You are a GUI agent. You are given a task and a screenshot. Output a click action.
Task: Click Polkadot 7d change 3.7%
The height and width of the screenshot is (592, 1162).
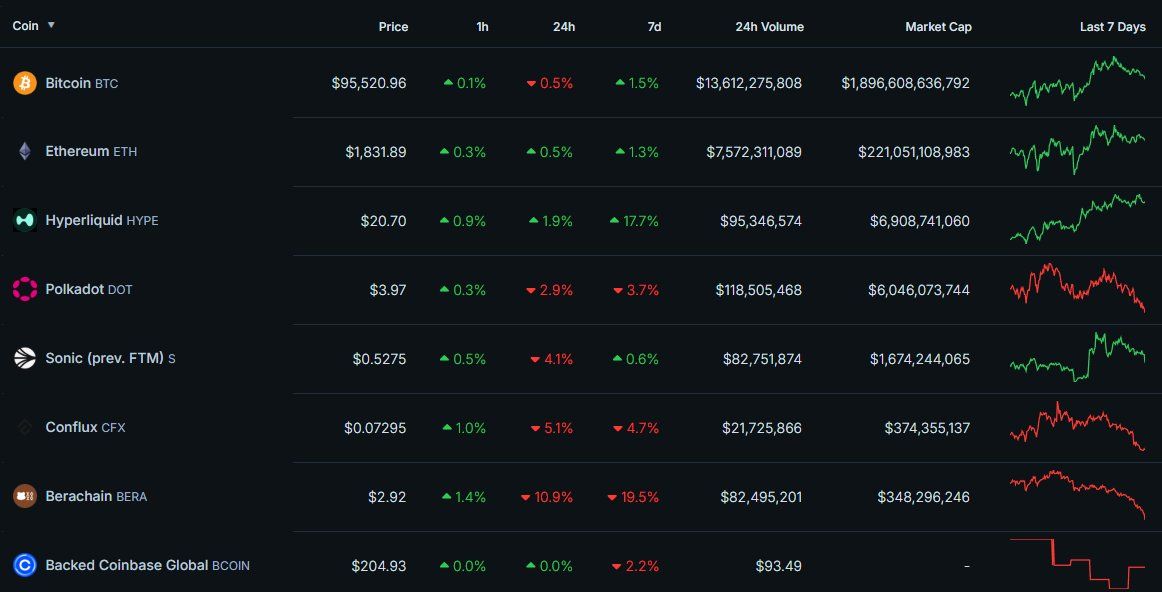637,290
